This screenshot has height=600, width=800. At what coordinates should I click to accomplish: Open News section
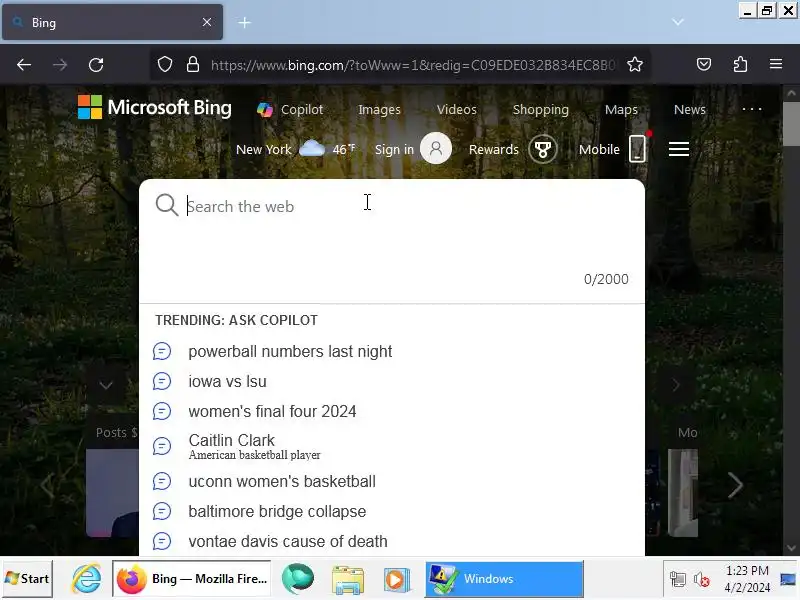click(x=690, y=110)
